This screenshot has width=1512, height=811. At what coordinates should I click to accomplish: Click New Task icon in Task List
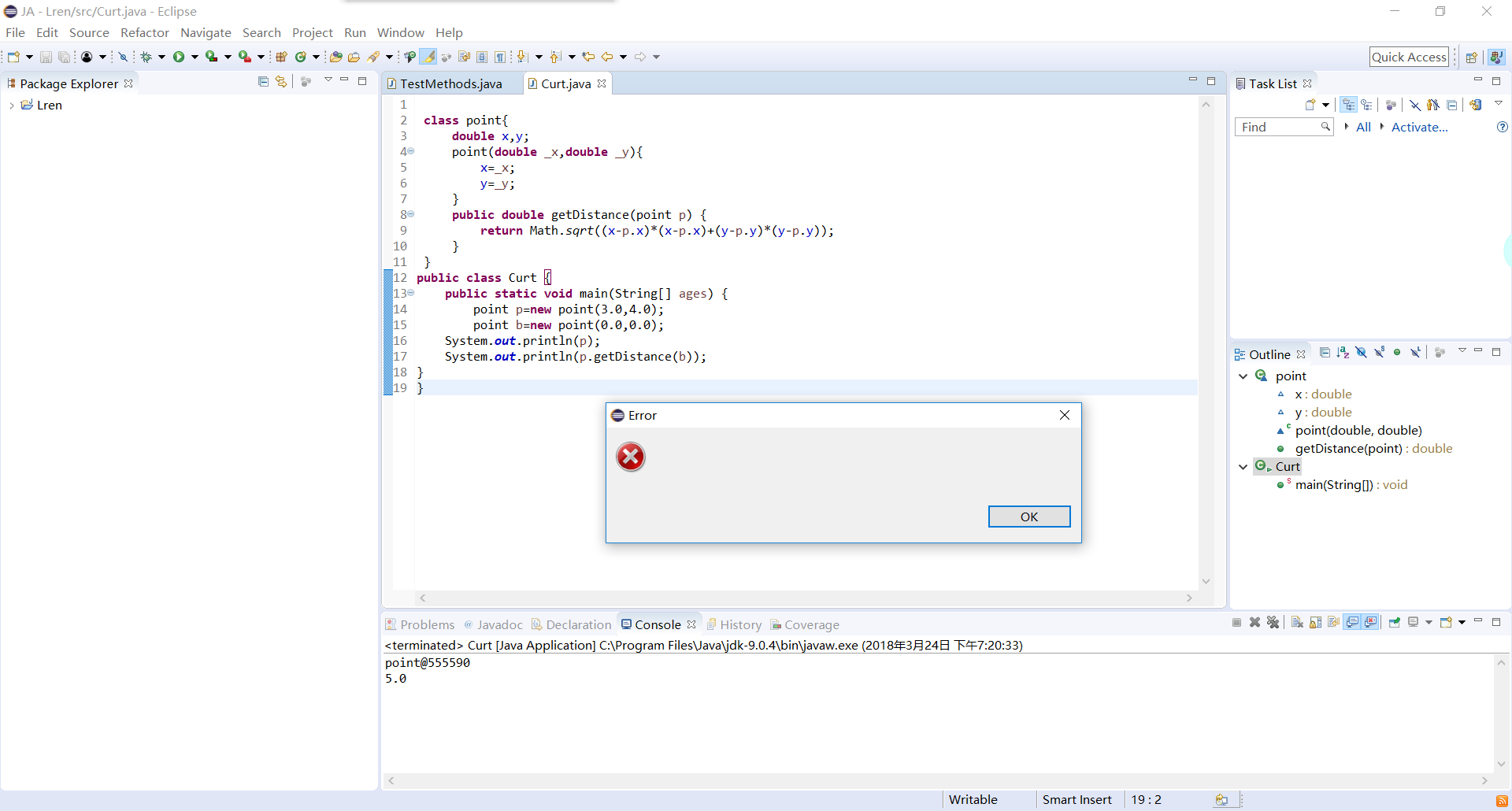[x=1310, y=105]
